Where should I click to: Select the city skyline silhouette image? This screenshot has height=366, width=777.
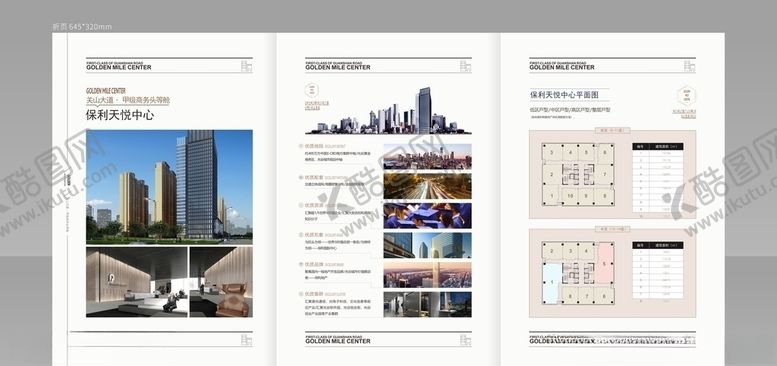388,111
